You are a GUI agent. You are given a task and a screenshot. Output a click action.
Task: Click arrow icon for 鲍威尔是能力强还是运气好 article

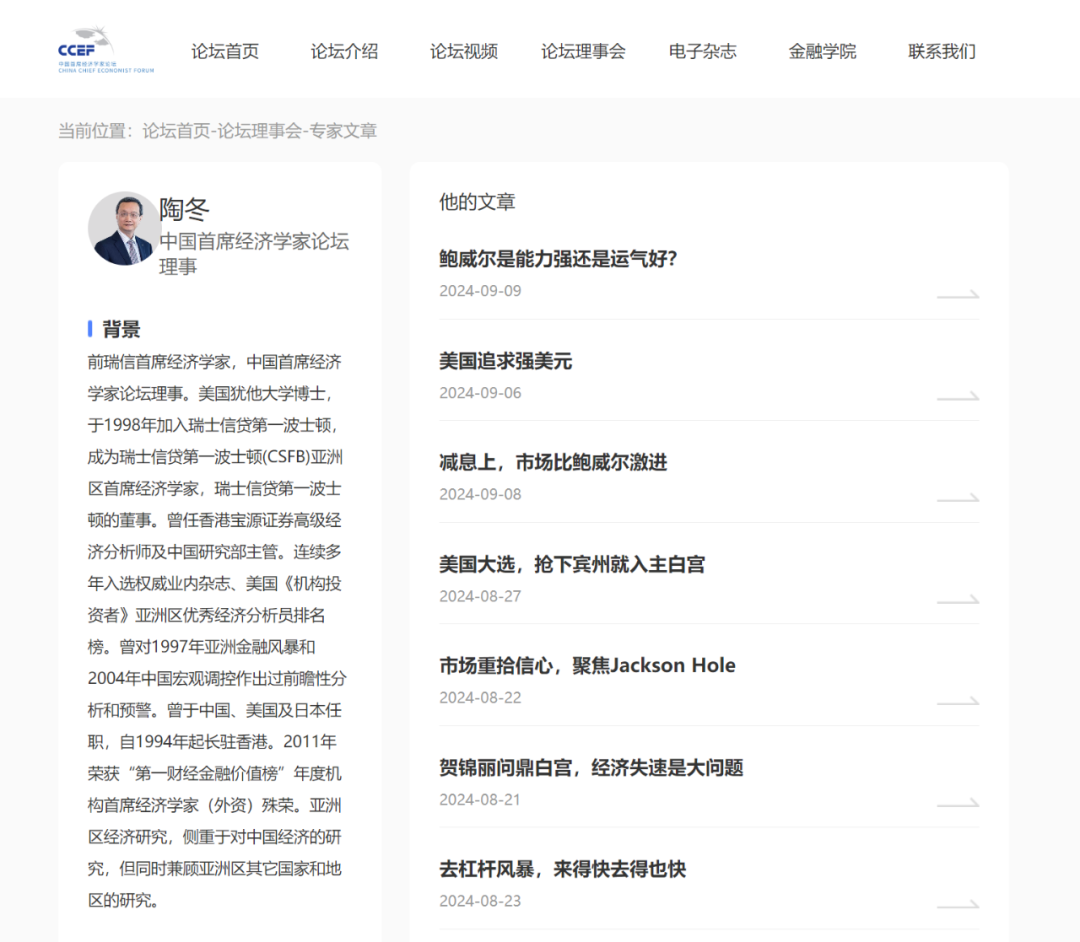coord(957,295)
